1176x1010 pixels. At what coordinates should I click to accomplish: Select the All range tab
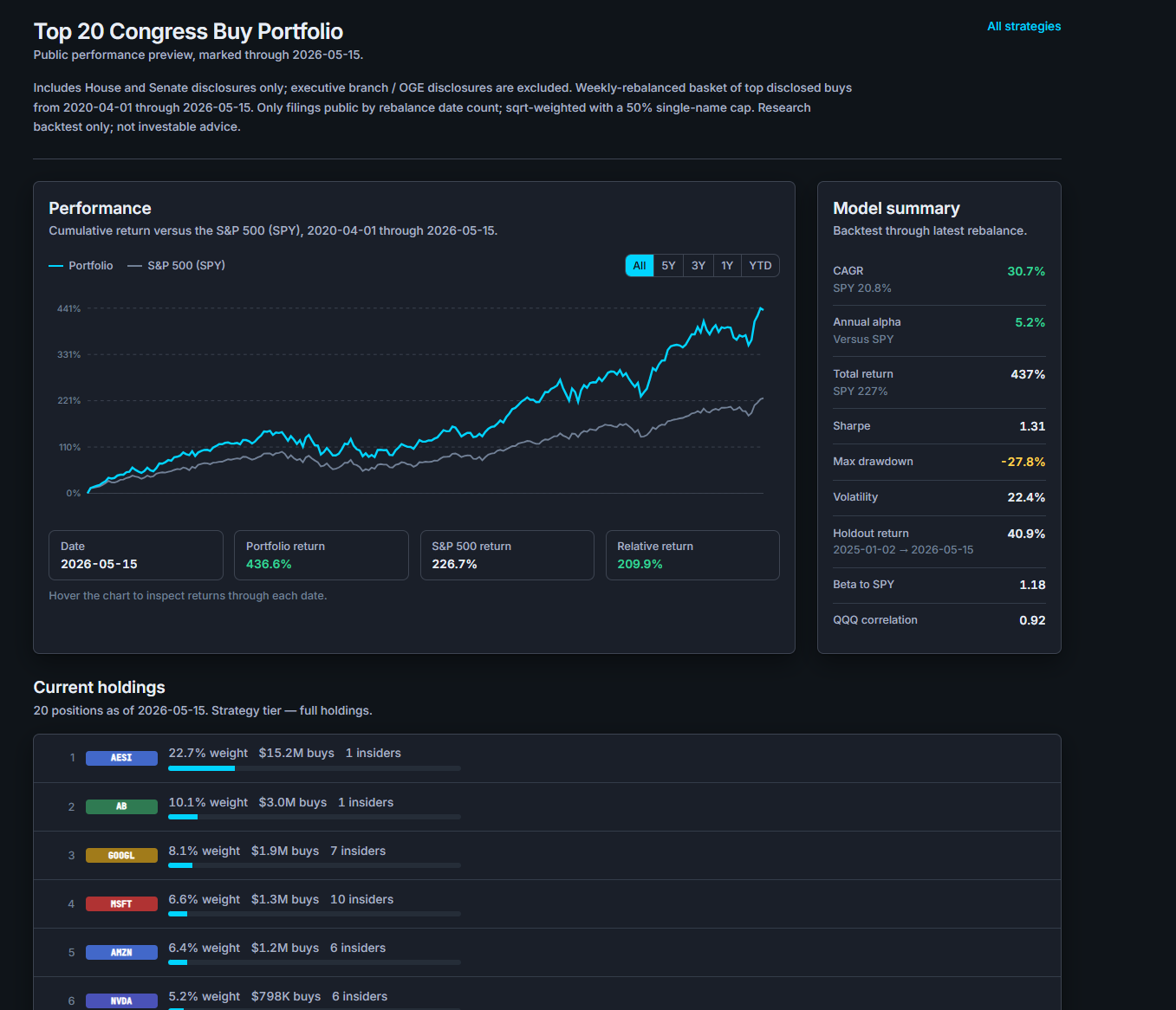click(640, 266)
